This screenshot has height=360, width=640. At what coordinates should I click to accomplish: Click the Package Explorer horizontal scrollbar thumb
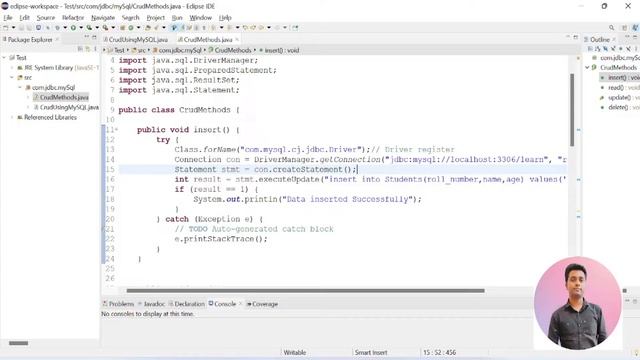pos(18,343)
